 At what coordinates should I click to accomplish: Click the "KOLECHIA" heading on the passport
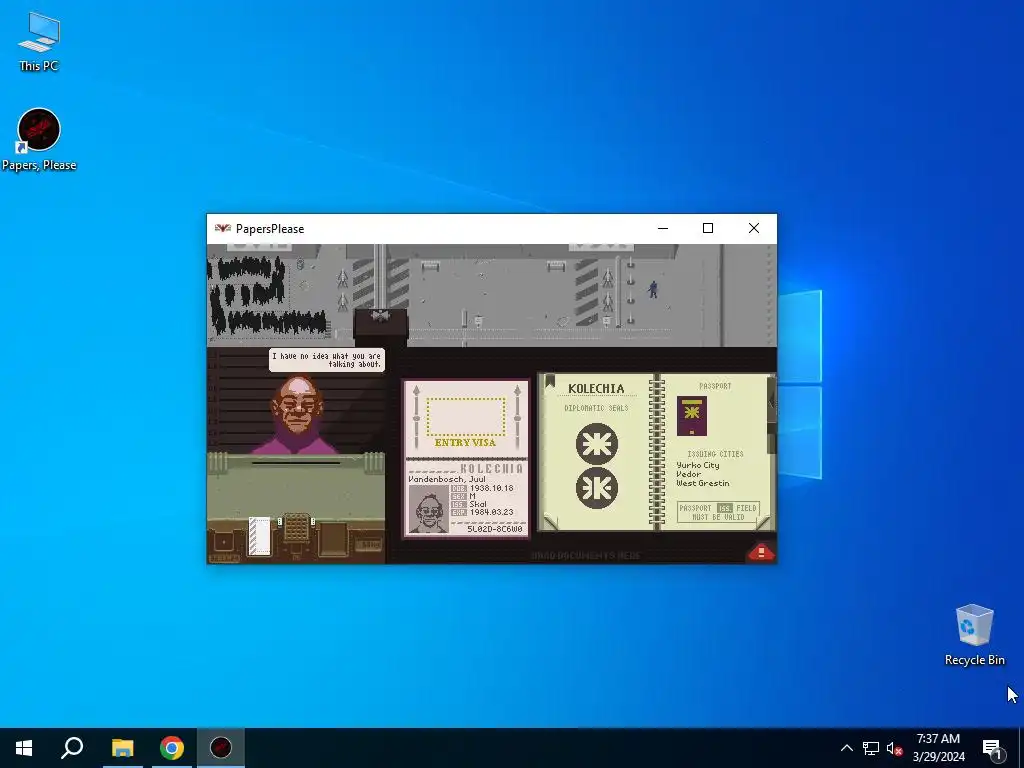pos(492,468)
